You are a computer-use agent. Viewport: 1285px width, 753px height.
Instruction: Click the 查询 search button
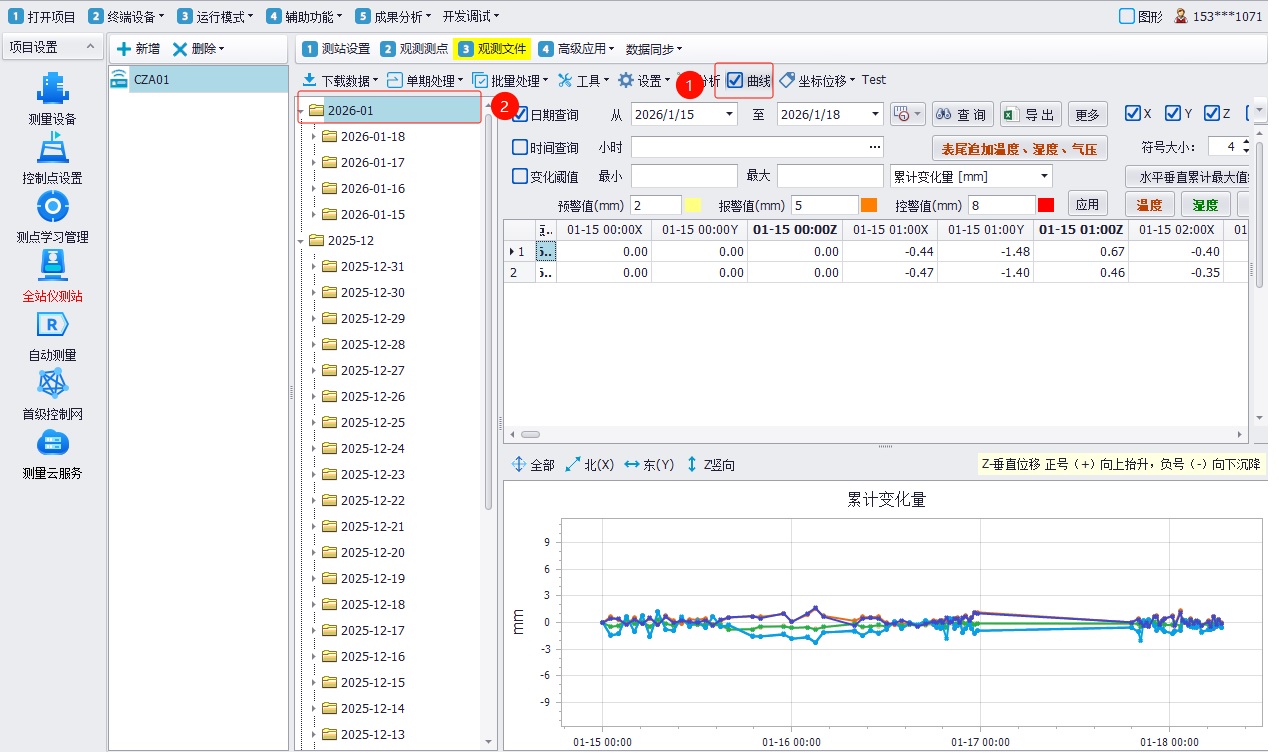pos(962,115)
